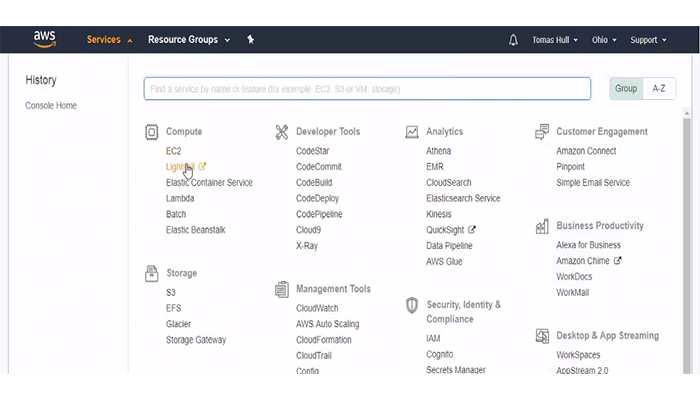The width and height of the screenshot is (700, 400).
Task: Switch to A-Z view
Action: click(659, 88)
